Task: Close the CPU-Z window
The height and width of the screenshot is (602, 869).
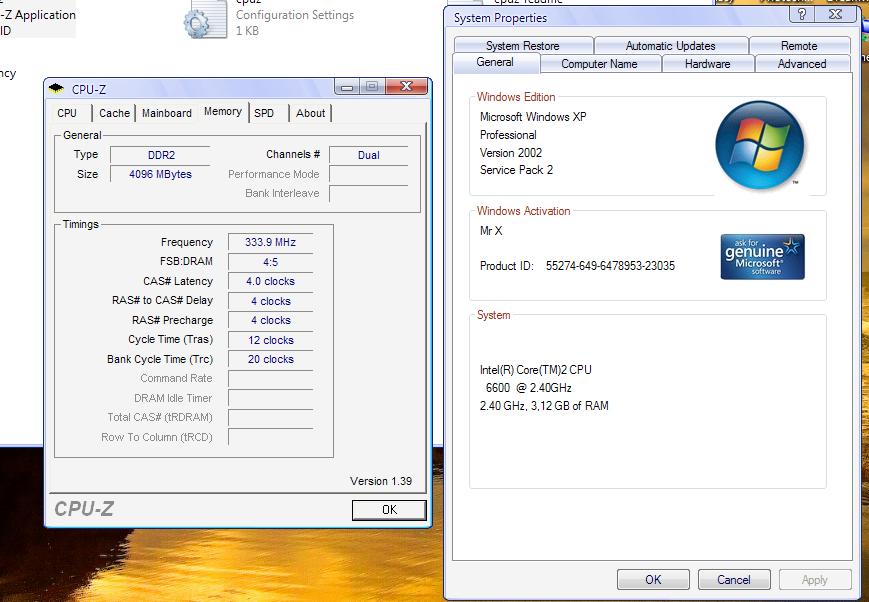Action: [406, 86]
